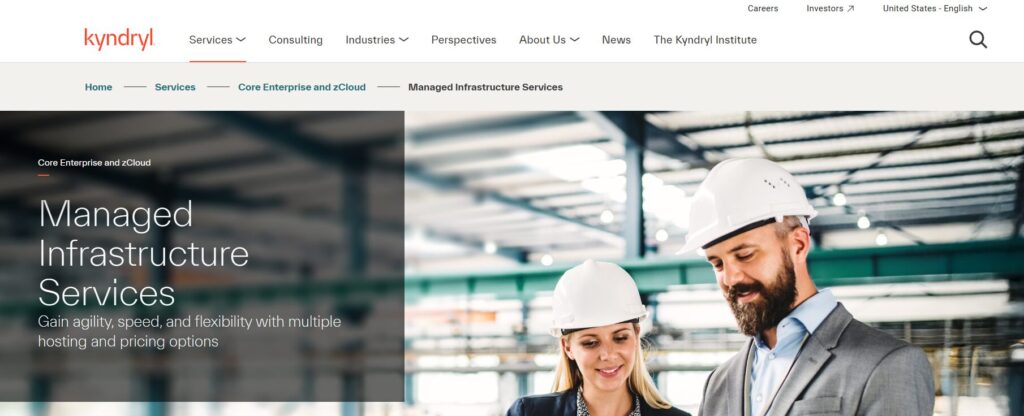1024x416 pixels.
Task: Expand the Industries dropdown chevron
Action: click(x=404, y=40)
